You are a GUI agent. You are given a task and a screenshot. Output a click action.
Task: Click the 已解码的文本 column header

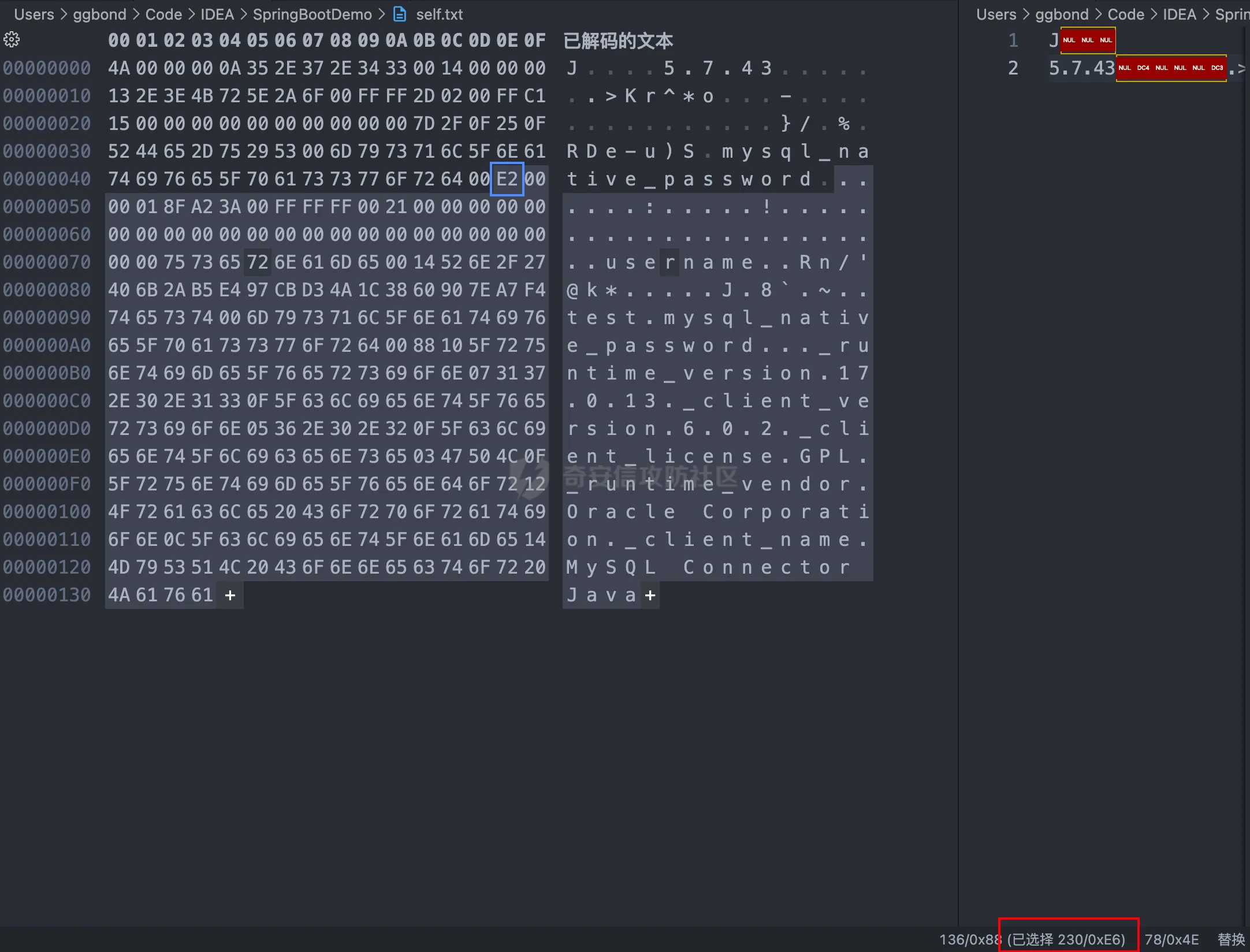click(x=618, y=40)
